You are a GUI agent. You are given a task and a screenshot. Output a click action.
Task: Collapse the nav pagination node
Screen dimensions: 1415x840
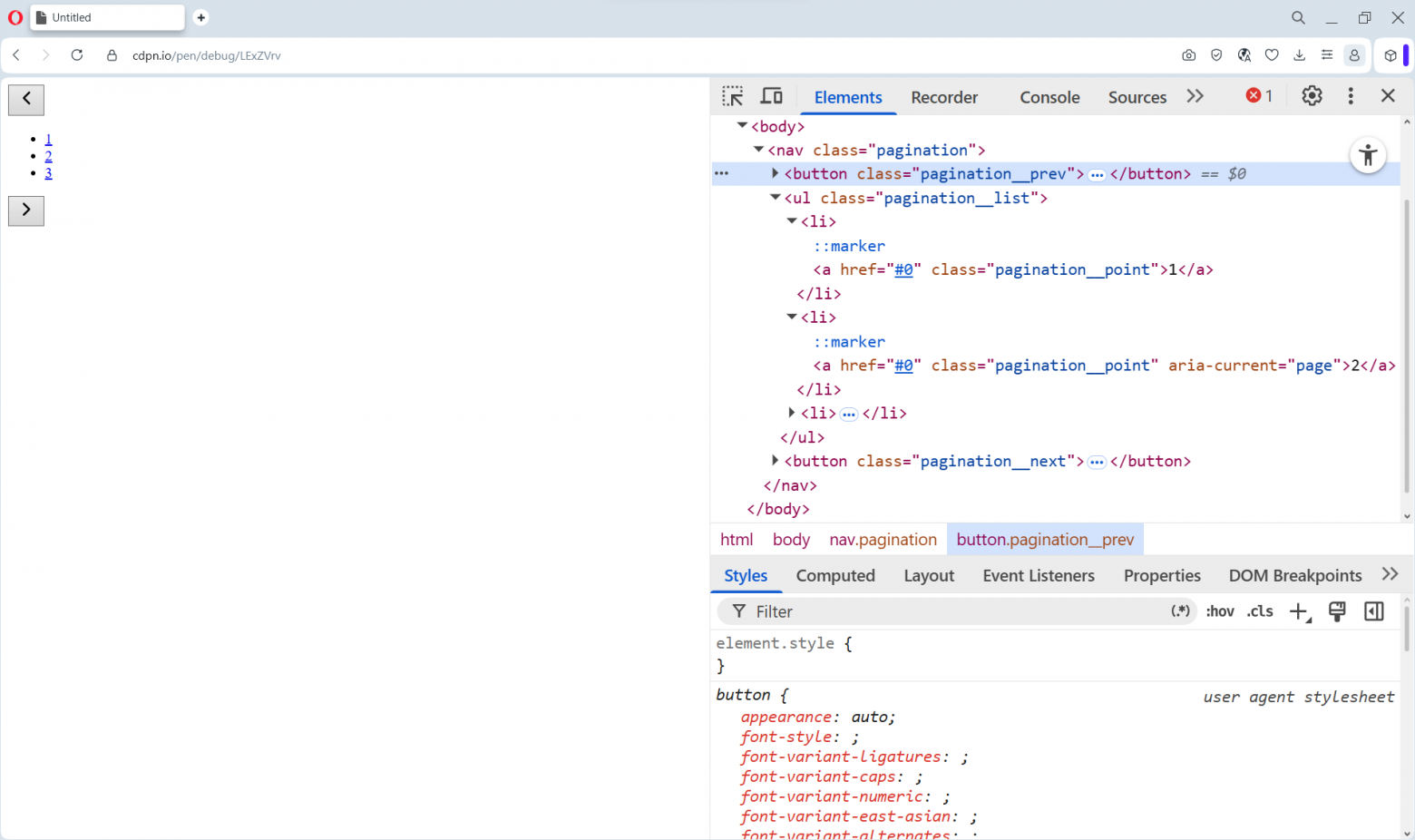tap(758, 149)
